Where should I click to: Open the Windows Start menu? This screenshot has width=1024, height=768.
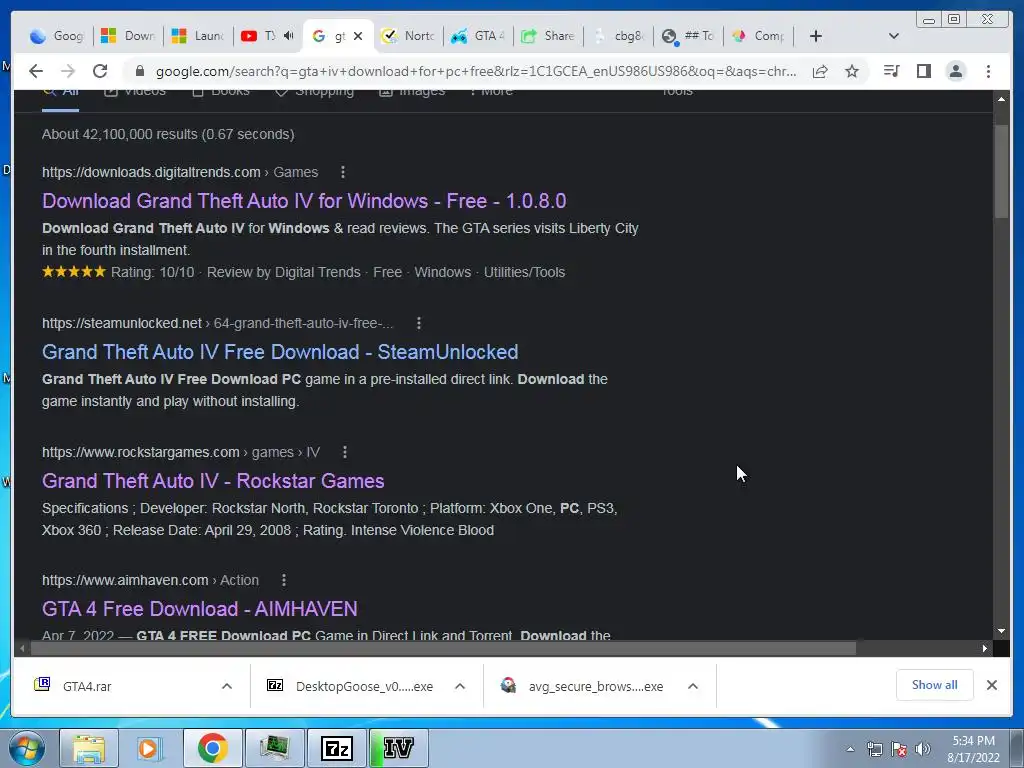[x=27, y=748]
